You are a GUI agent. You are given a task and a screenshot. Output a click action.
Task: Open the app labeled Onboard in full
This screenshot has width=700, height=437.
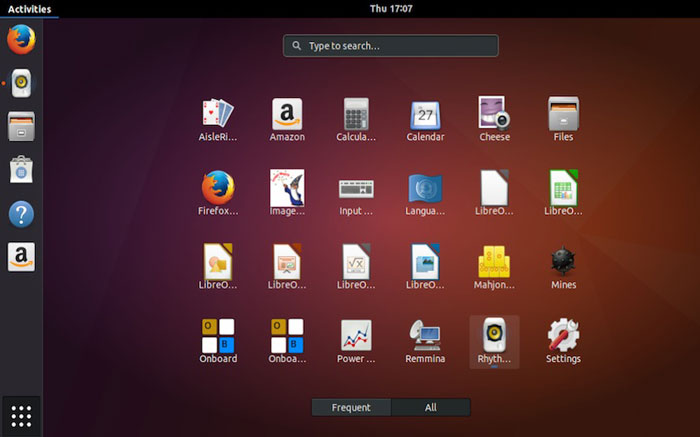click(x=218, y=341)
